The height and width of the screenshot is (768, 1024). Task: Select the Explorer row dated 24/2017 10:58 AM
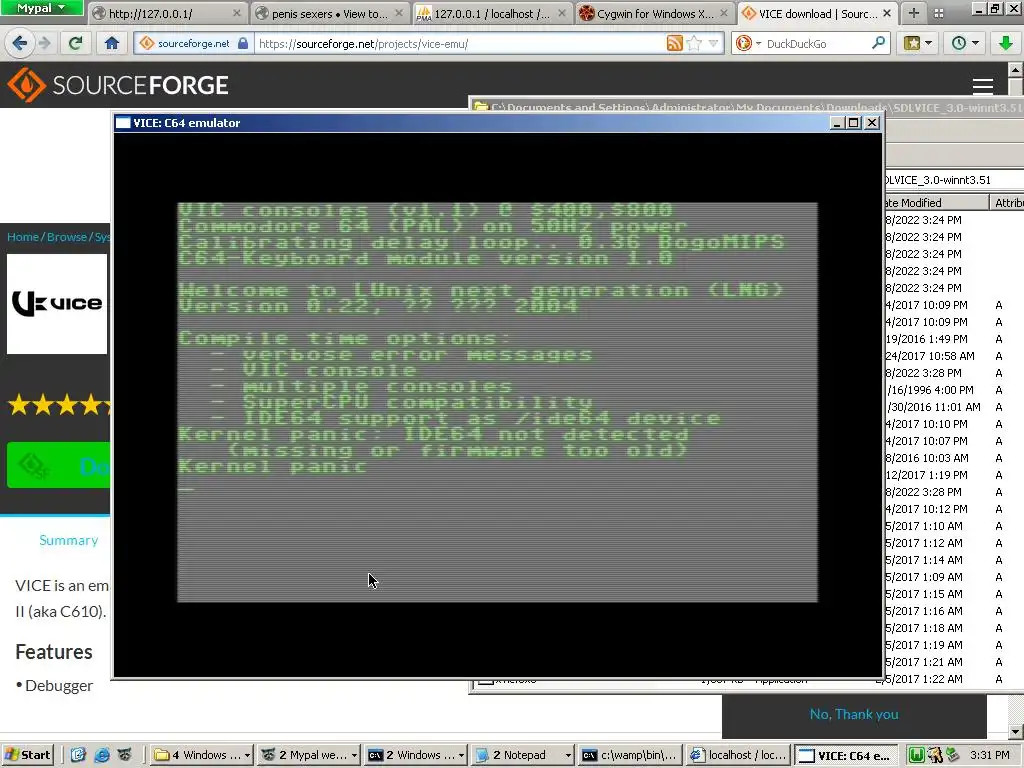click(954, 356)
